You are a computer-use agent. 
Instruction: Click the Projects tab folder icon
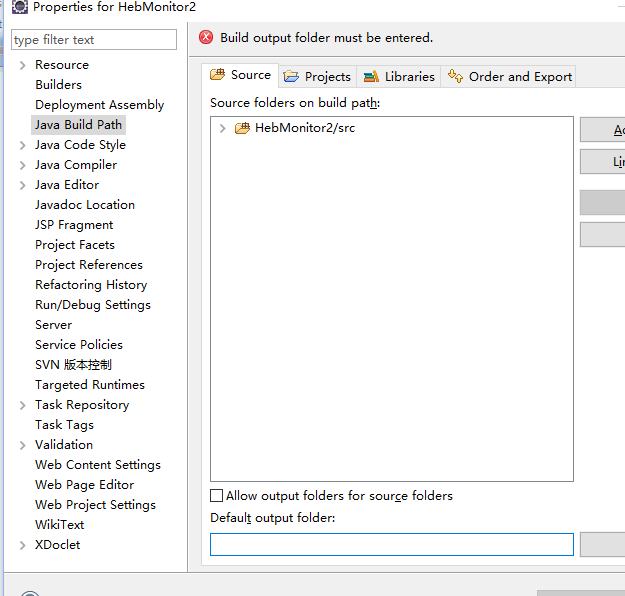click(x=291, y=76)
